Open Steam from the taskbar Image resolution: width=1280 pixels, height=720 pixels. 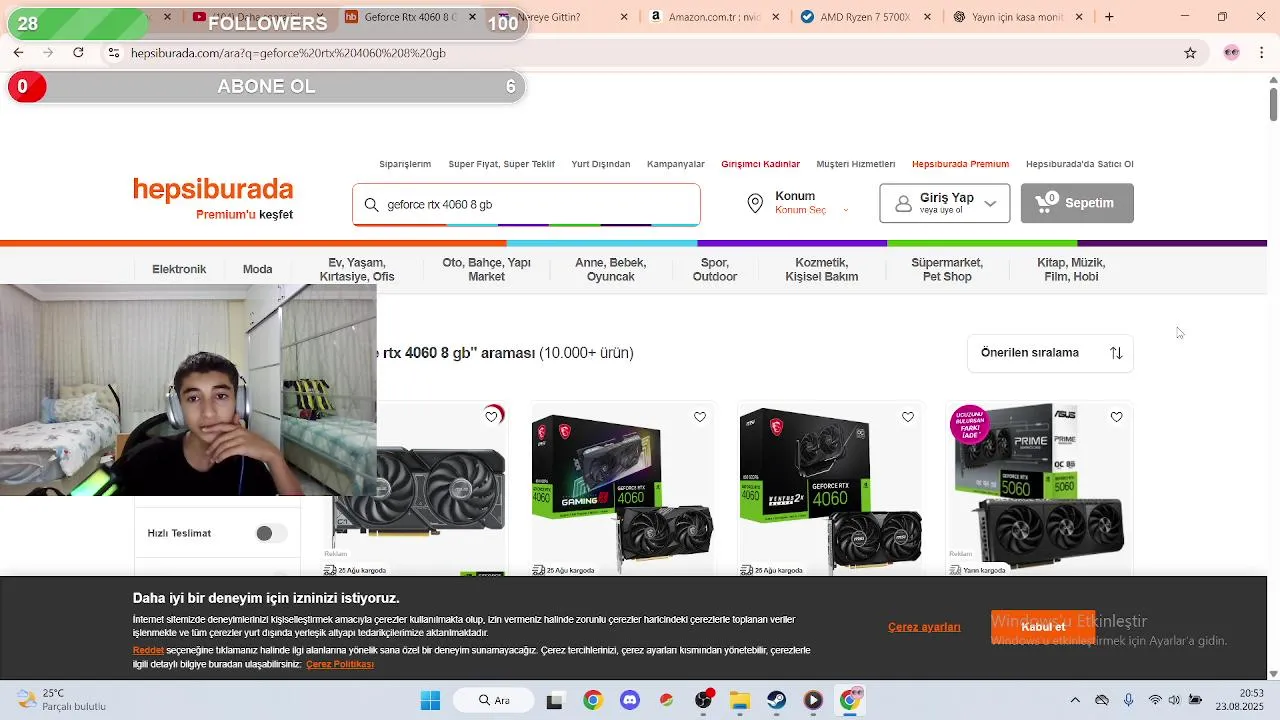[776, 700]
